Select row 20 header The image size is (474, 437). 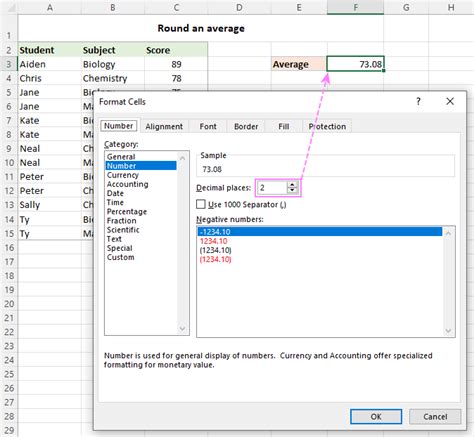coord(9,304)
